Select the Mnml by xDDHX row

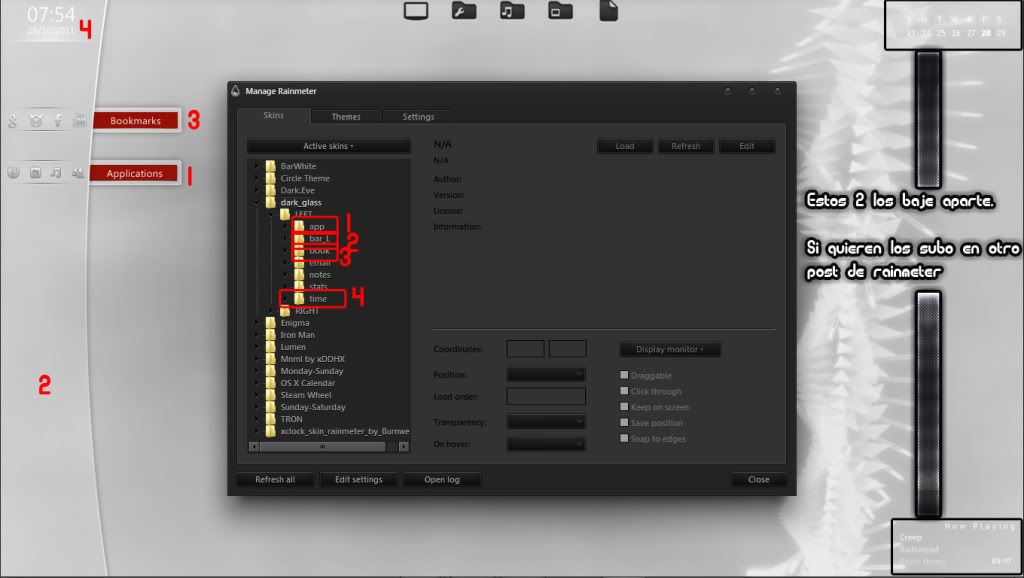click(x=305, y=359)
